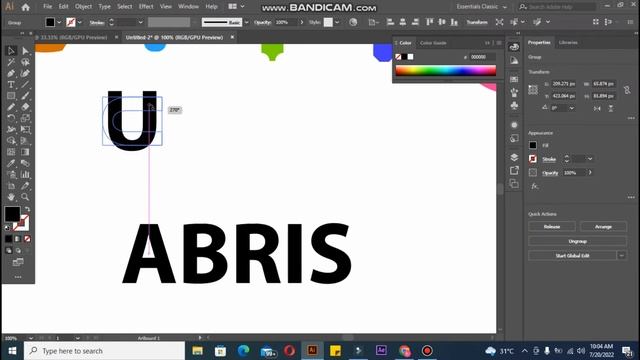Click the Stroke link in Appearance
Screen dimensions: 640x360
(x=549, y=159)
